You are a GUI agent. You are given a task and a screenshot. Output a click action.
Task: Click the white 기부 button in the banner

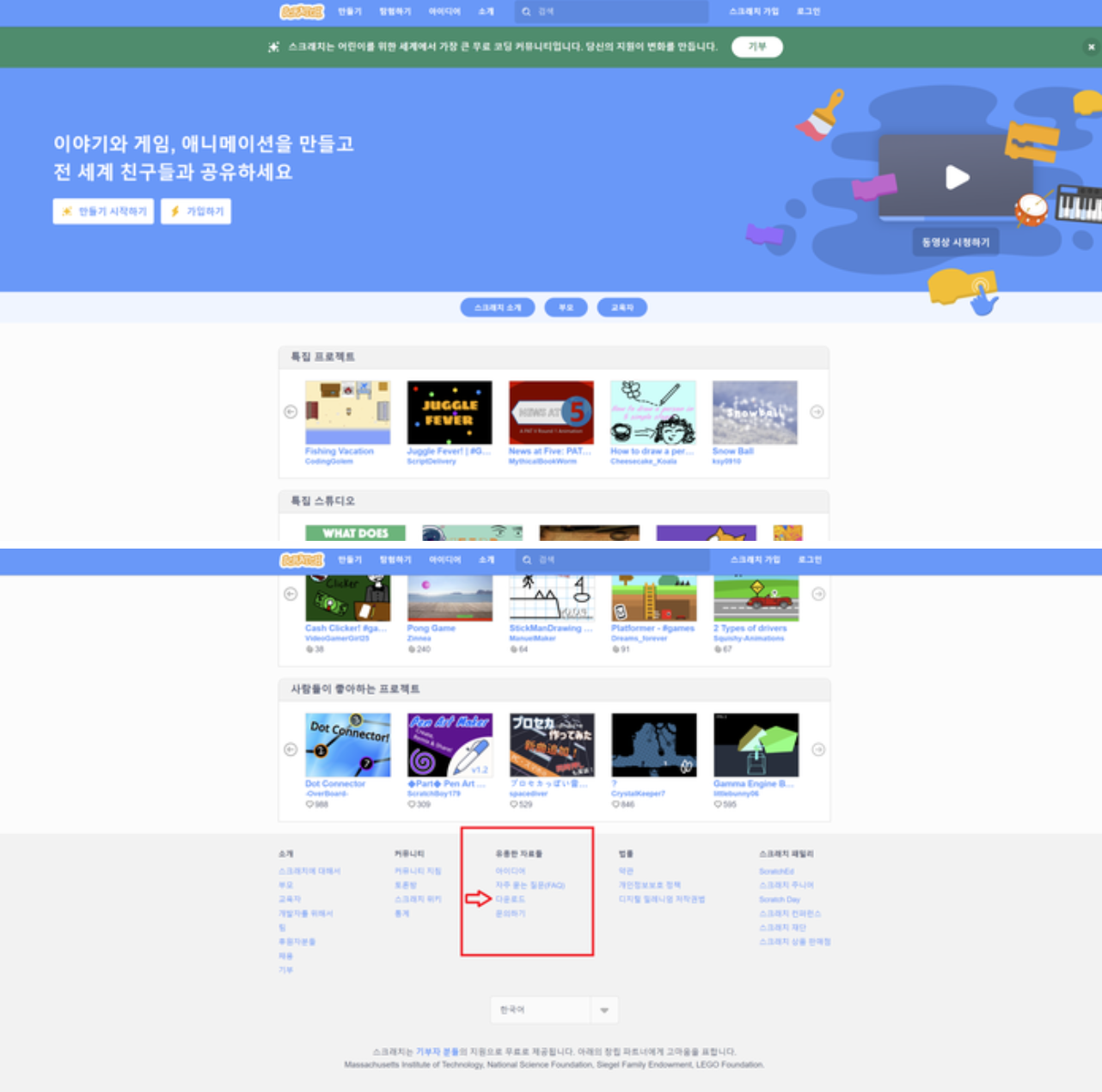click(757, 46)
